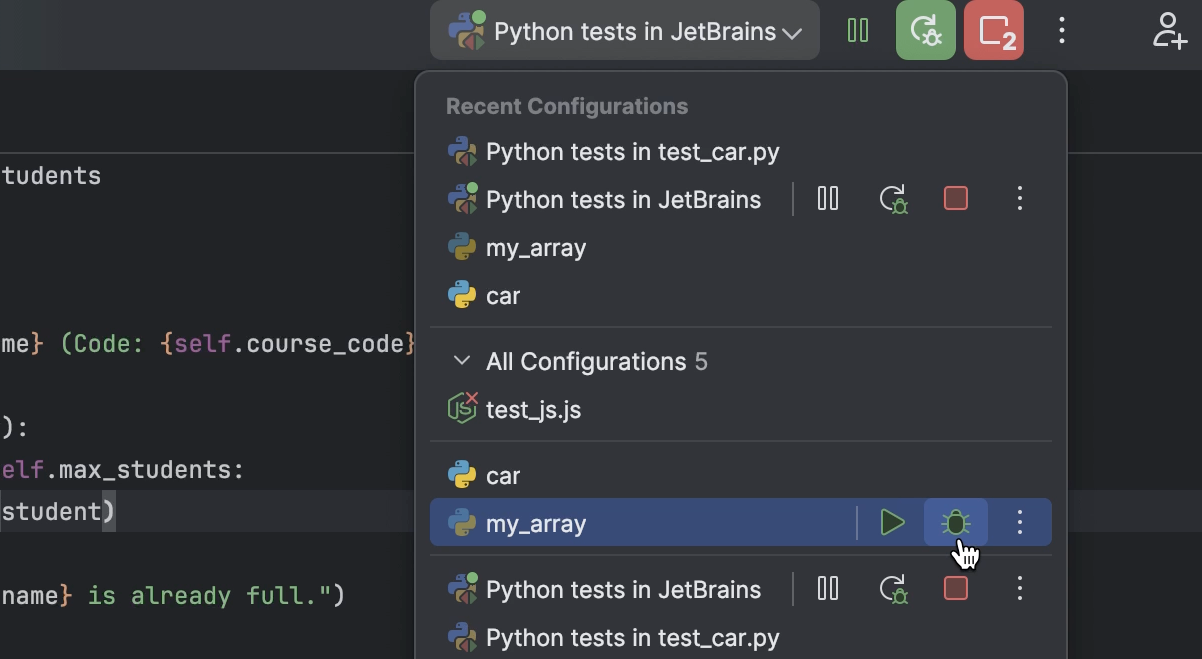
Task: Open the three-dot menu in the main toolbar
Action: click(x=1061, y=30)
